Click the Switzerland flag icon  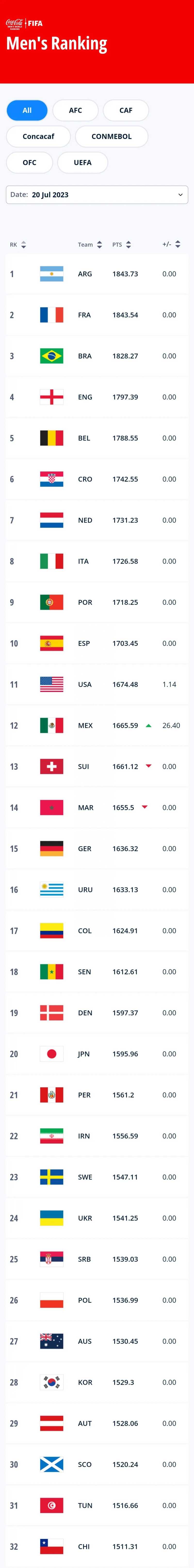coord(51,766)
